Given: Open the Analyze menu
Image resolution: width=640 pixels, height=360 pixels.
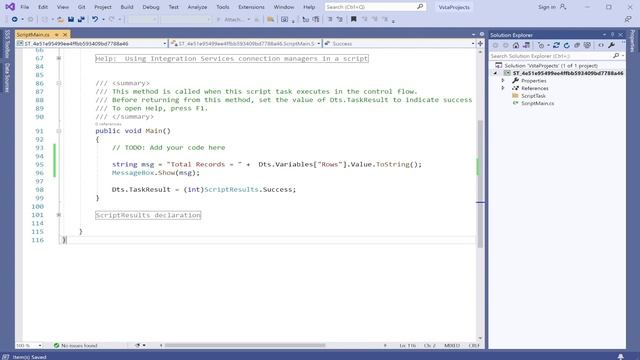Looking at the screenshot, I should pos(197,7).
